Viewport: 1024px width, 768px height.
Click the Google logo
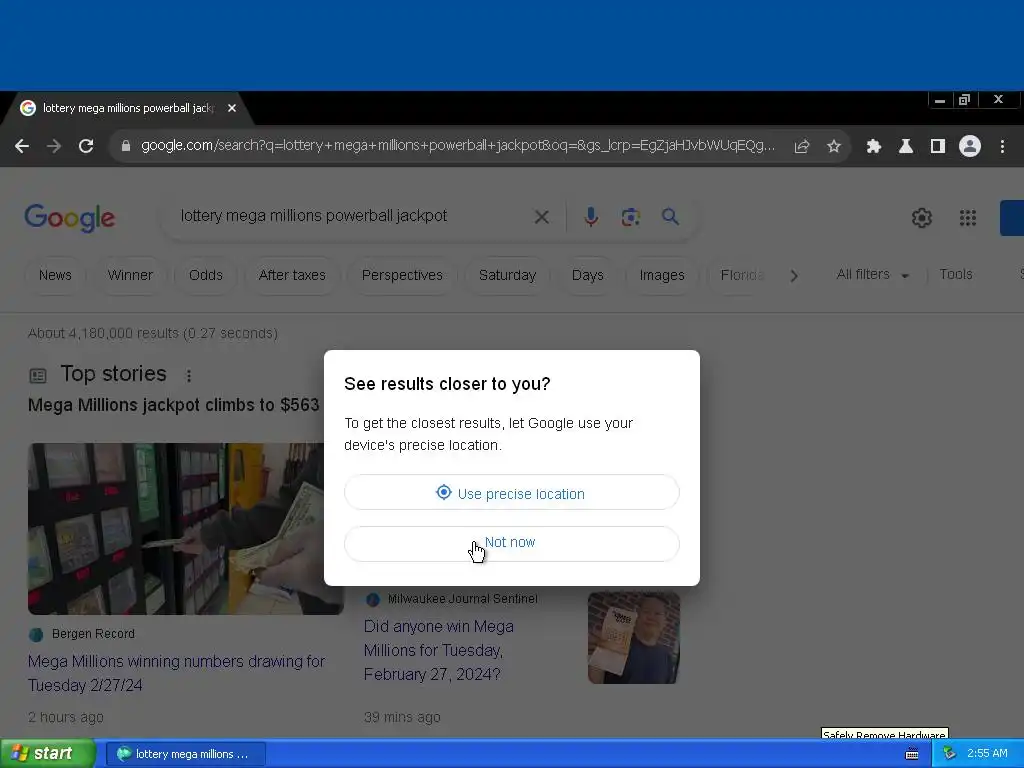[70, 217]
